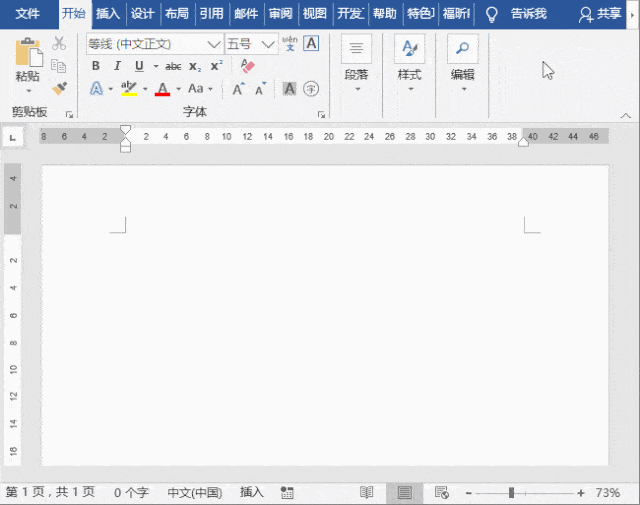Viewport: 640px width, 505px height.
Task: Open the 插入 ribbon tab
Action: (x=108, y=14)
